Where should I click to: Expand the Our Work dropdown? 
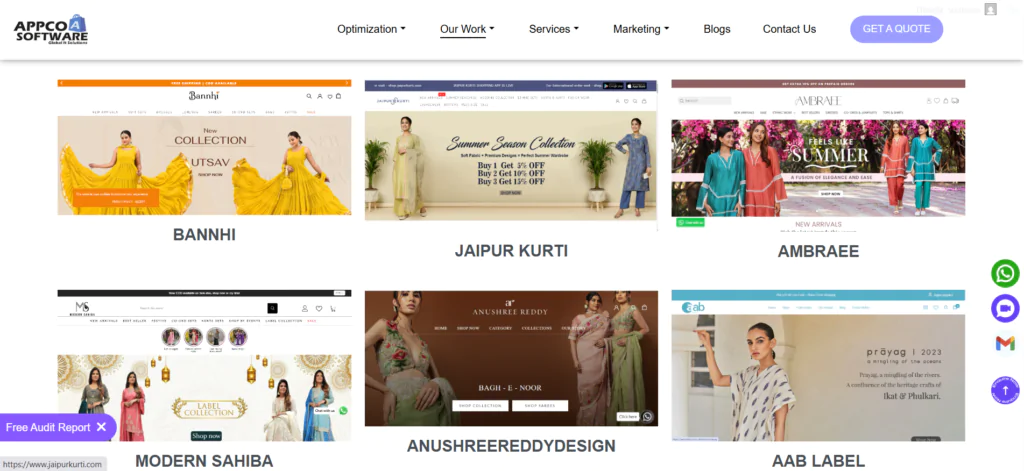click(467, 29)
